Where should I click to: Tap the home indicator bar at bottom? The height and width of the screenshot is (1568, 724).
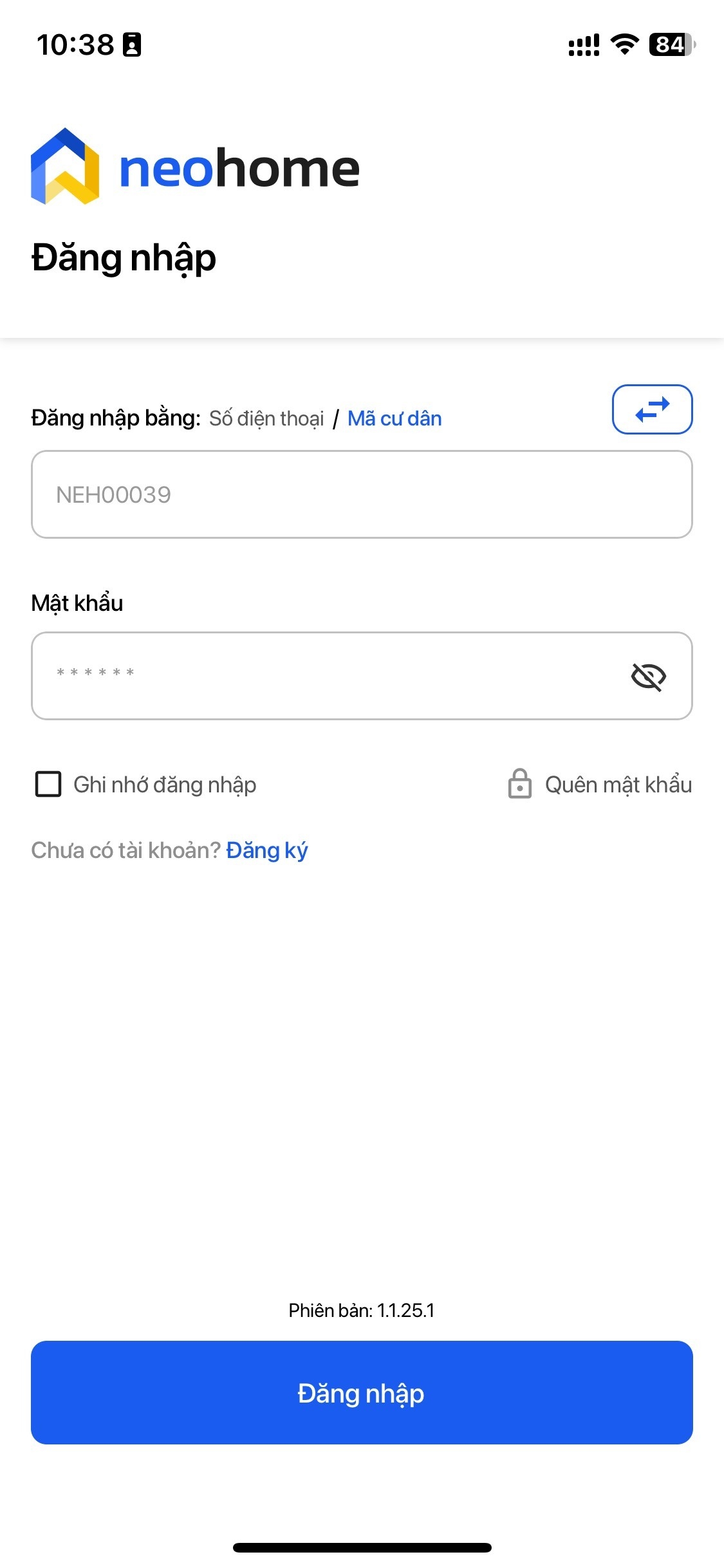[x=362, y=1547]
